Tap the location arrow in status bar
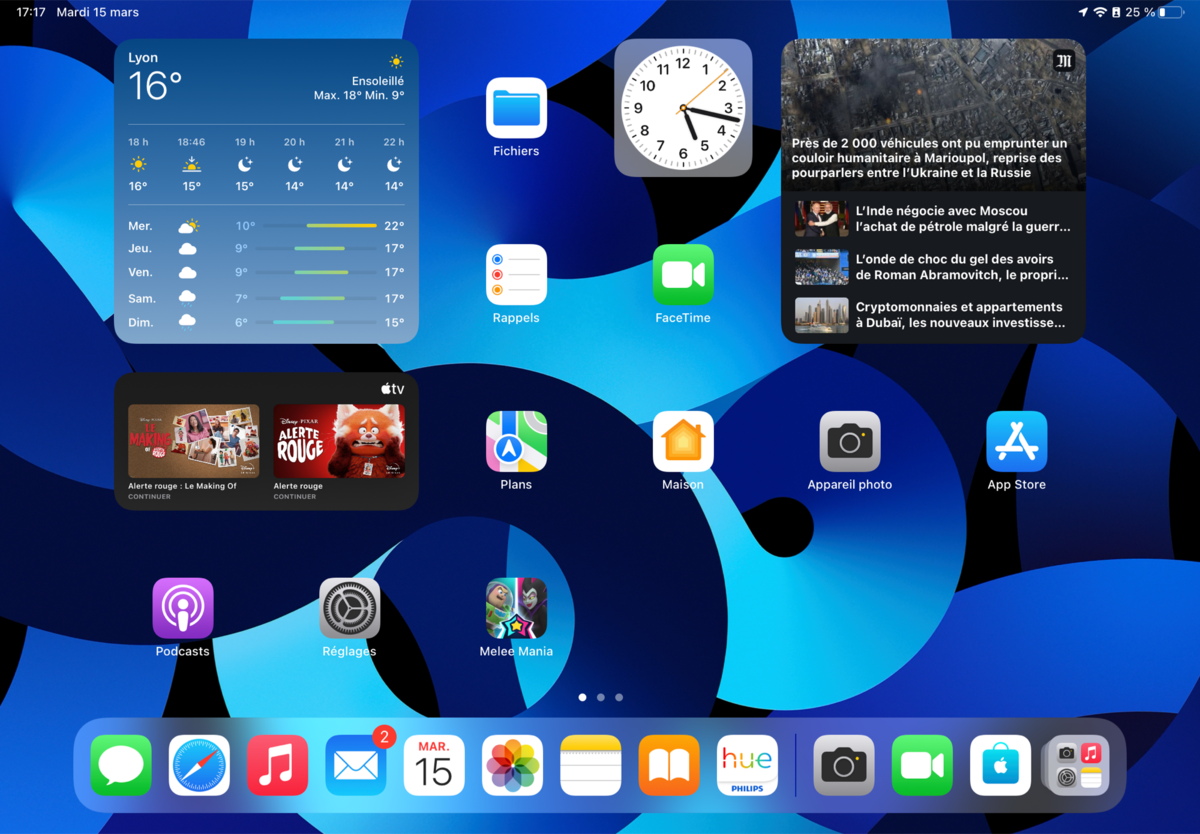The image size is (1200, 834). pos(1083,12)
